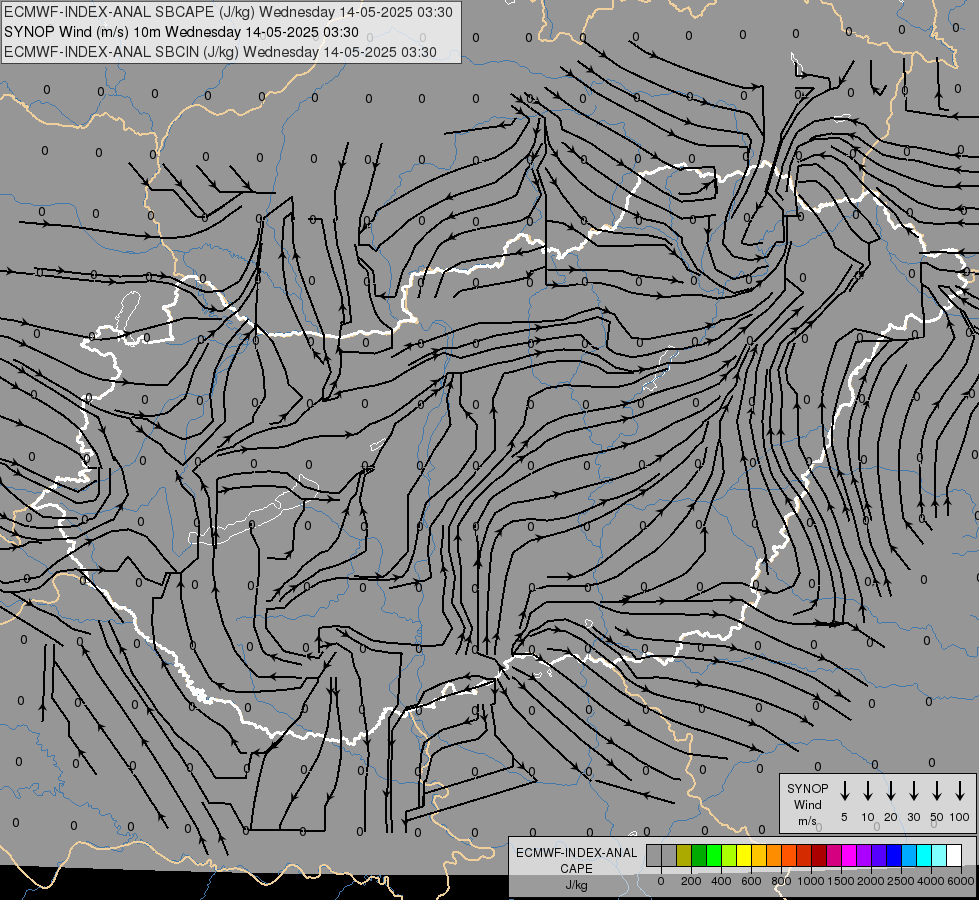
Task: Click the SBCIN title line in header
Action: [220, 52]
